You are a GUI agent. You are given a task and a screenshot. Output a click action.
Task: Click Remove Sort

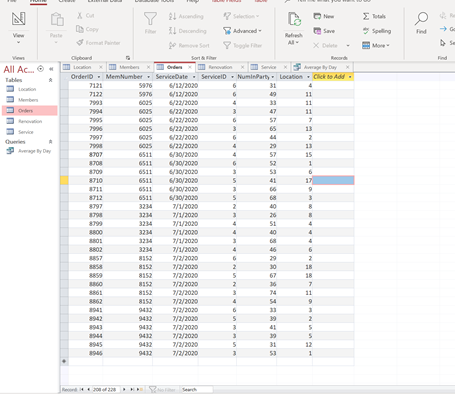pos(189,45)
